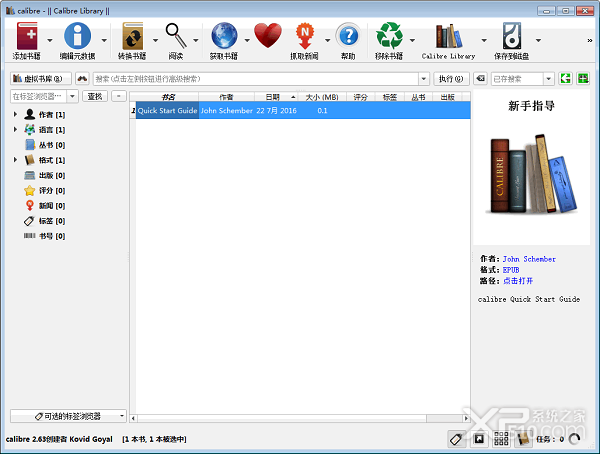Toggle tag browser via status bar tag icon
Screen dimensions: 600x454
pyautogui.click(x=456, y=439)
